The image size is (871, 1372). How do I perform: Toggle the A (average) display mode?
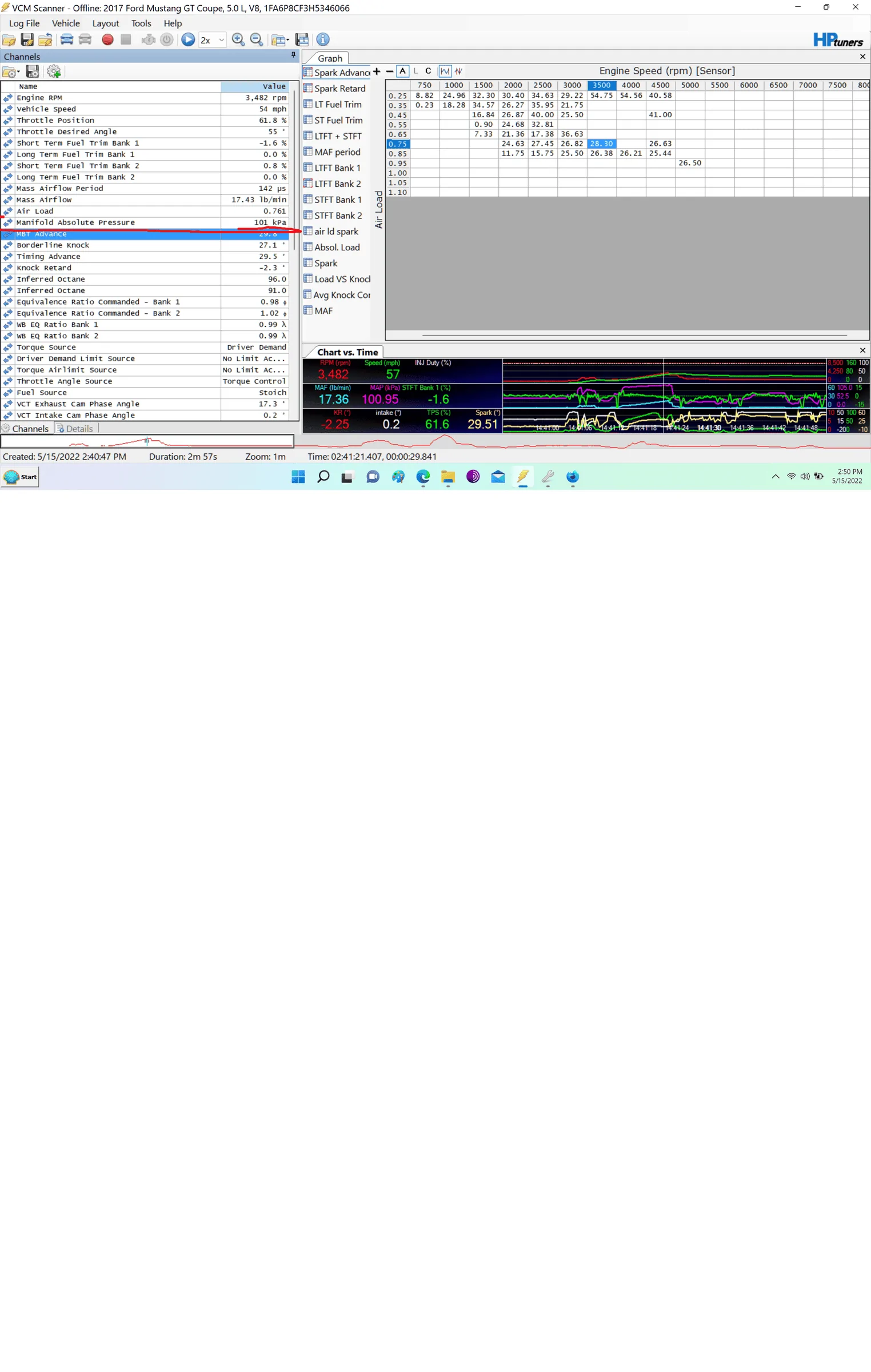403,71
